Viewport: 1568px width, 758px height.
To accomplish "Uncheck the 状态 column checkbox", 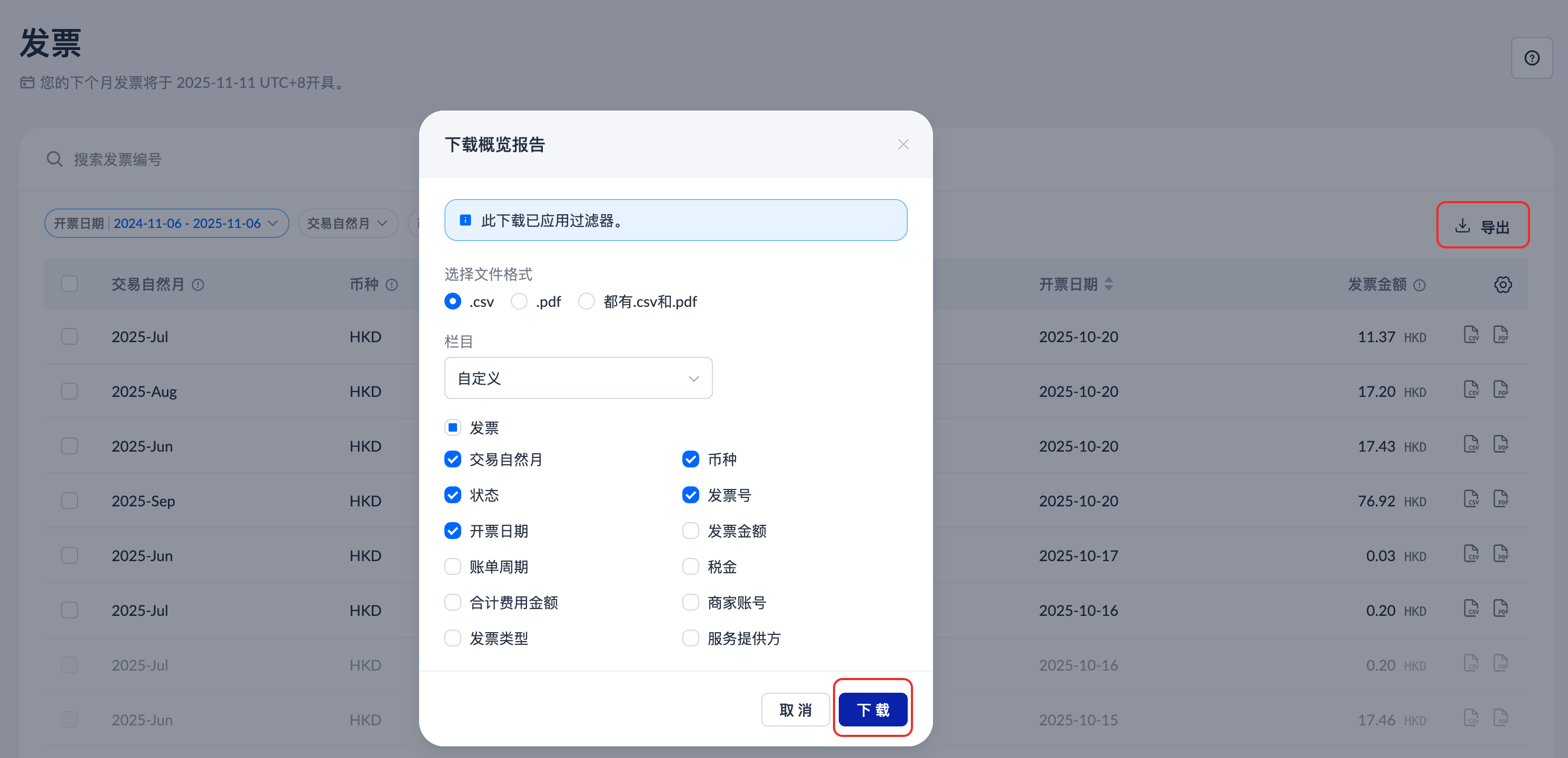I will click(452, 495).
